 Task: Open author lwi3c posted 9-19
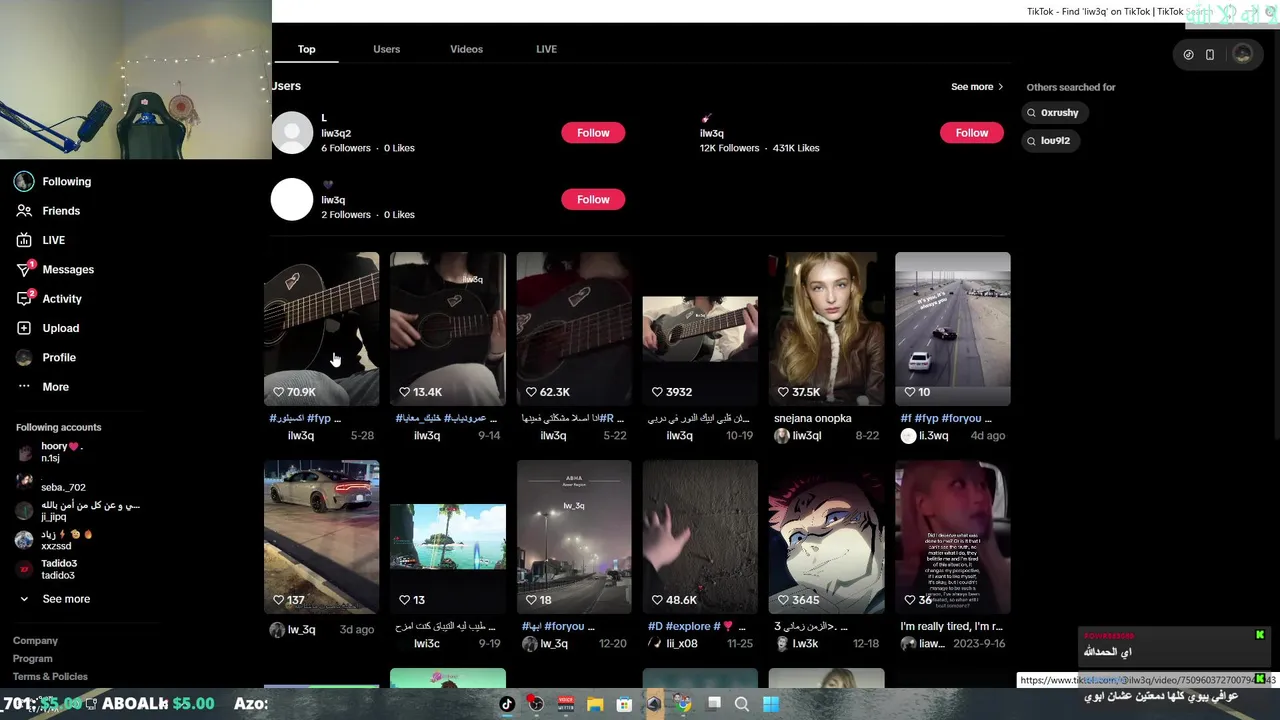coord(427,644)
